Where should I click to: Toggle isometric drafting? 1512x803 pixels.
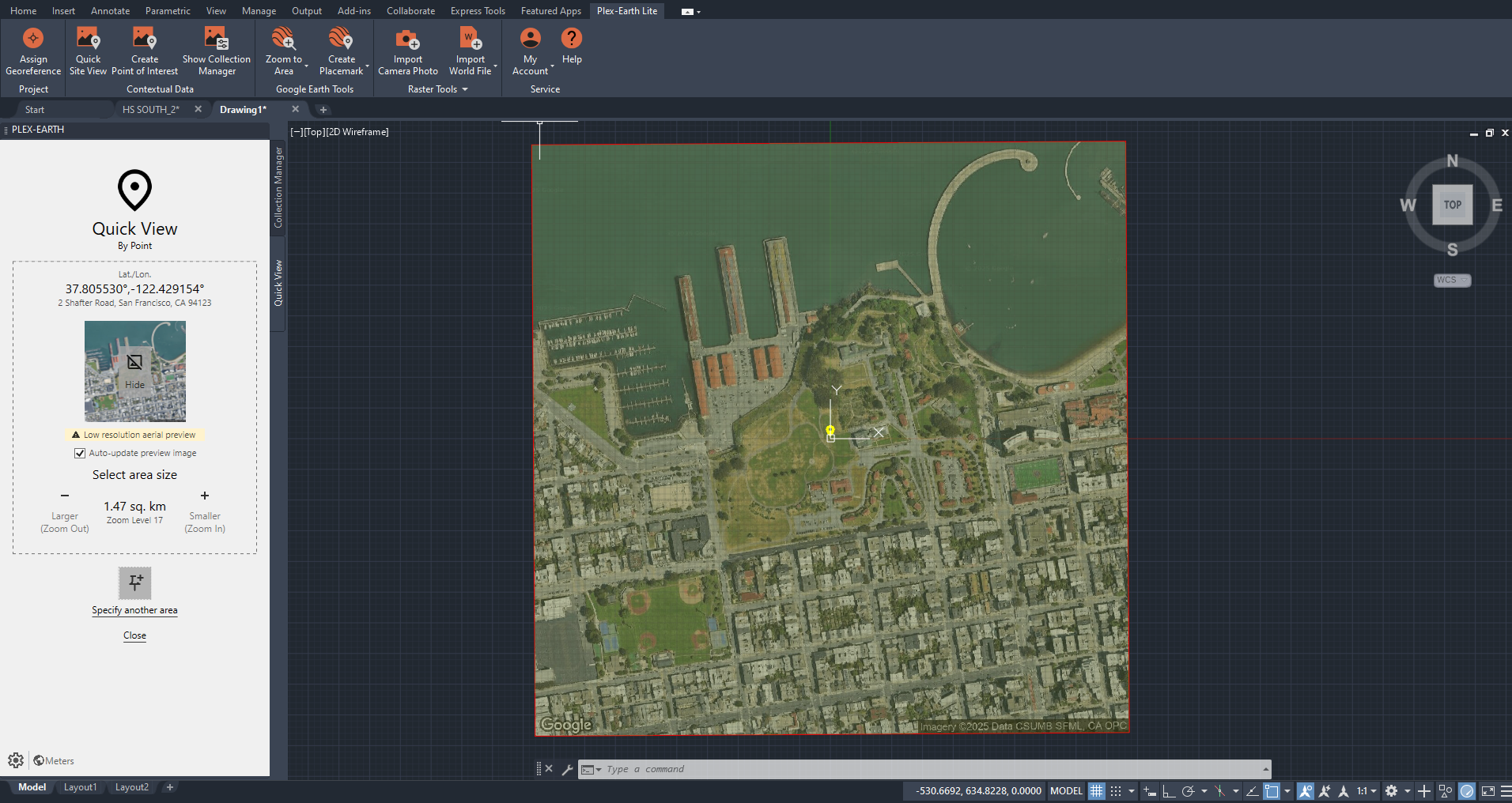[1219, 791]
